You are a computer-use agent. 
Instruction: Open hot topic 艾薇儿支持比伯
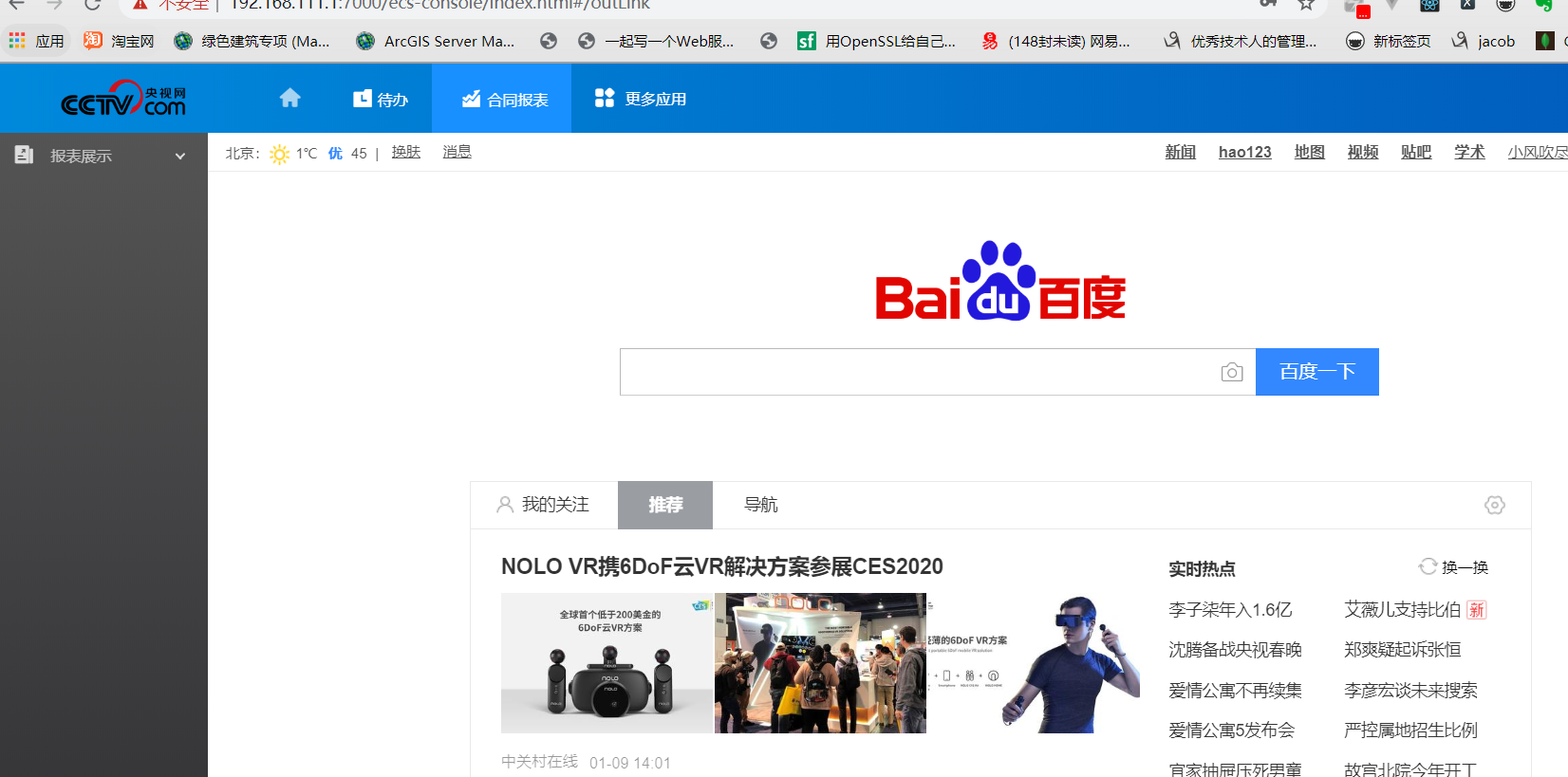click(1403, 610)
